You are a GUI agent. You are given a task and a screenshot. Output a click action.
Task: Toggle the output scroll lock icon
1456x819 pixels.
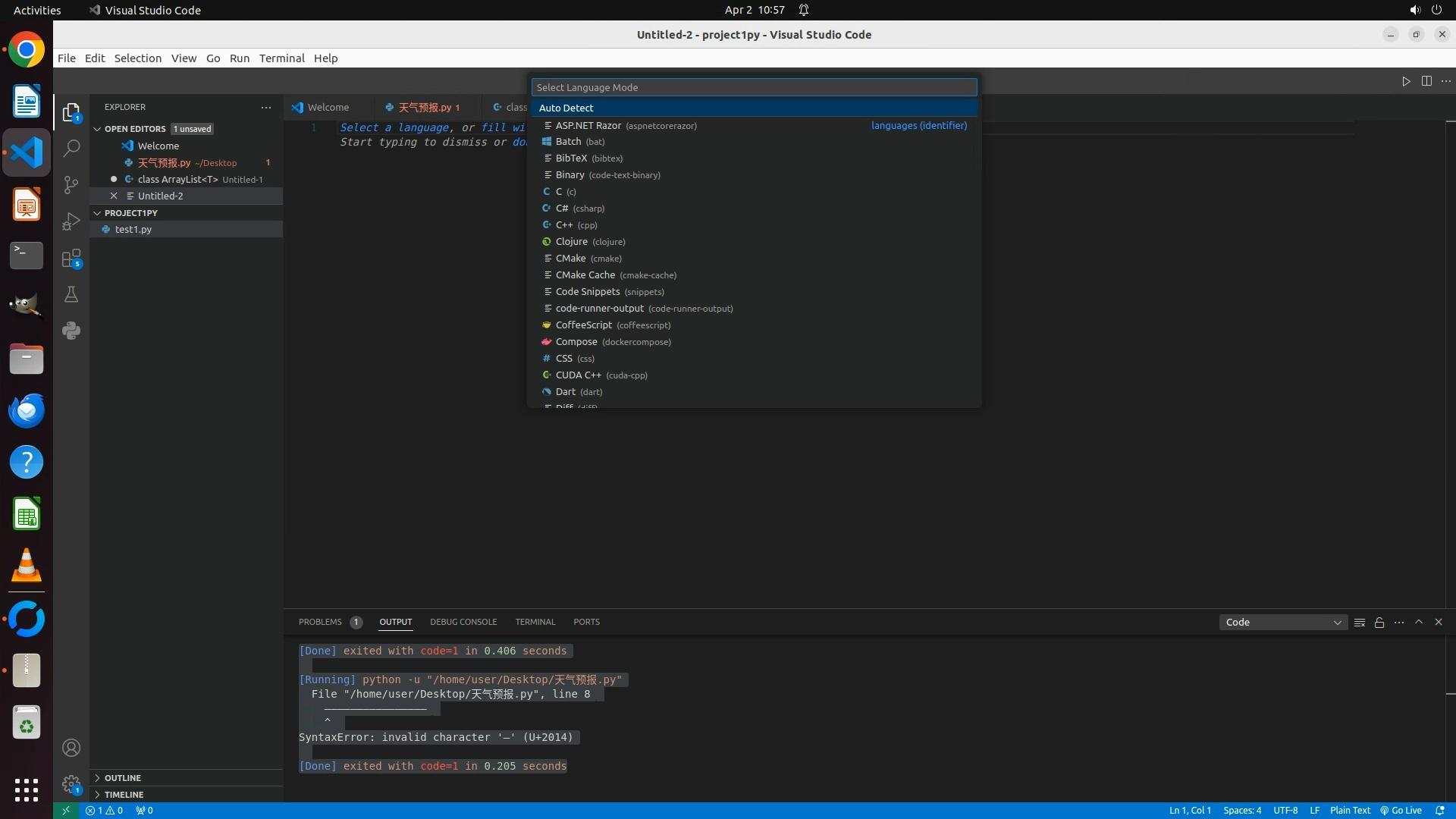point(1379,623)
